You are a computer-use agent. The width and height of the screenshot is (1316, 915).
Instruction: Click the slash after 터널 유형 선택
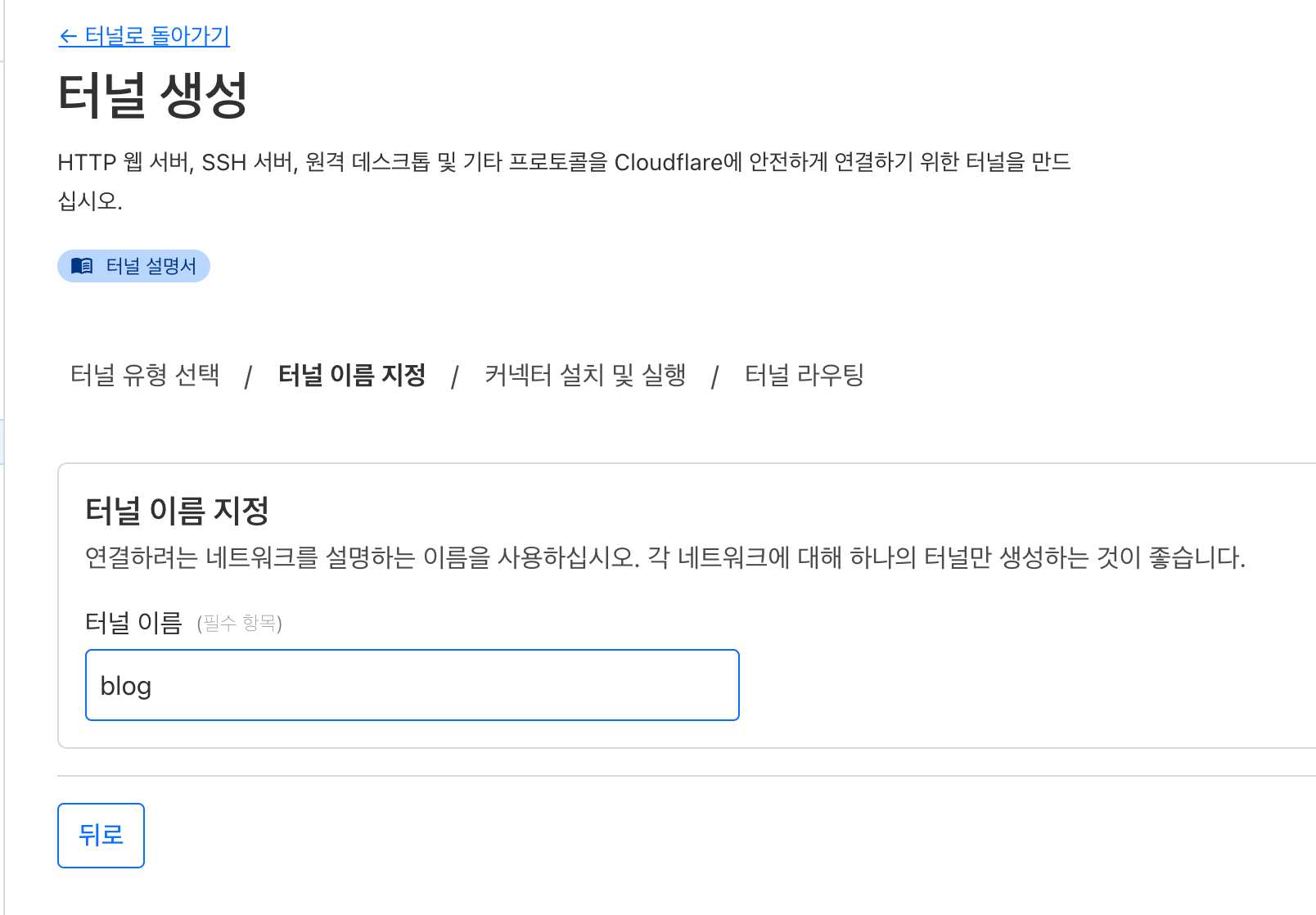(x=248, y=376)
